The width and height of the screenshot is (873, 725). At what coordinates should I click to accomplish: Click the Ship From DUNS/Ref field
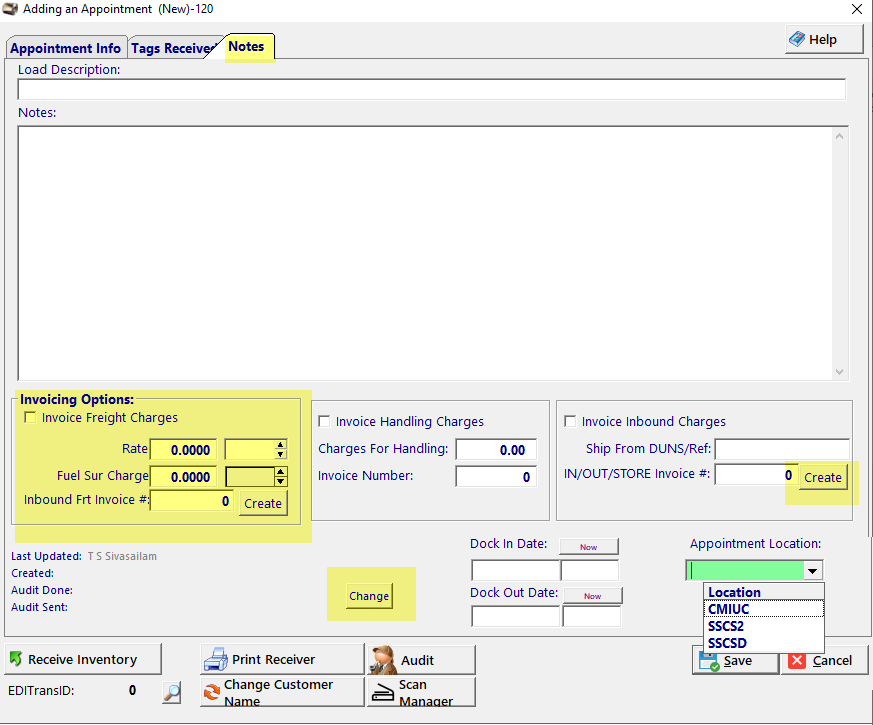[782, 449]
